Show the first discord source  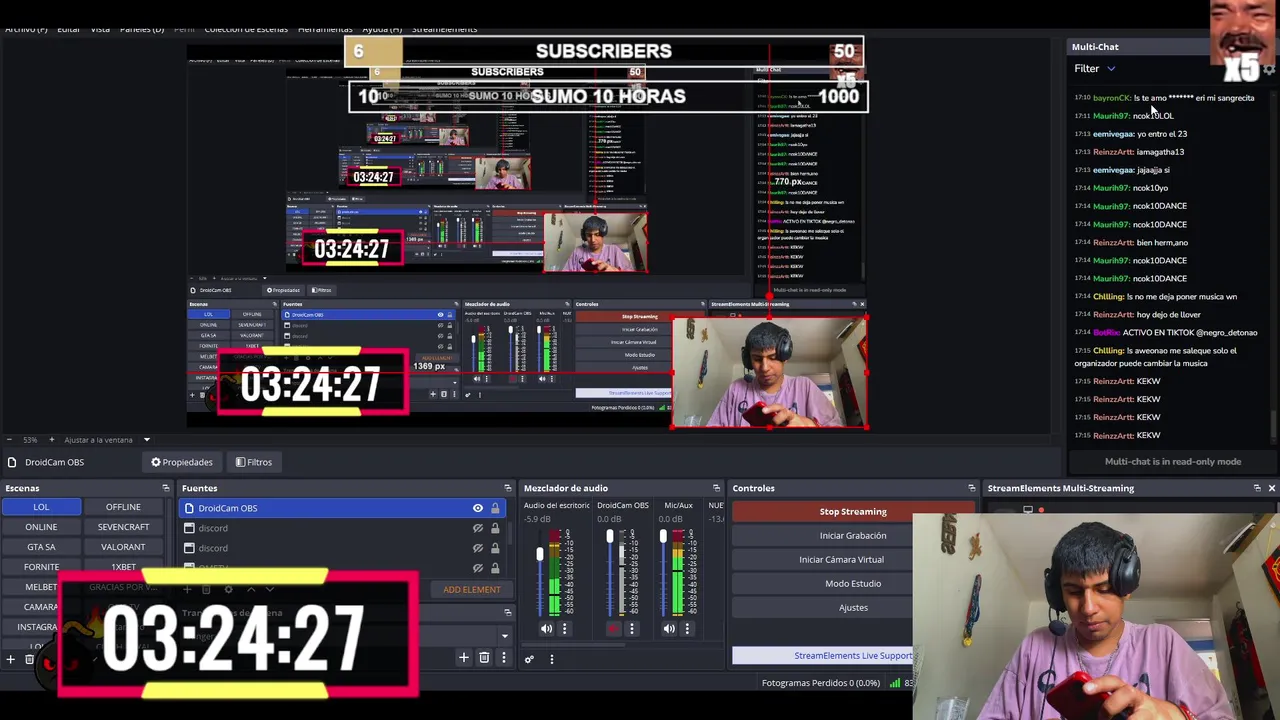coord(478,528)
